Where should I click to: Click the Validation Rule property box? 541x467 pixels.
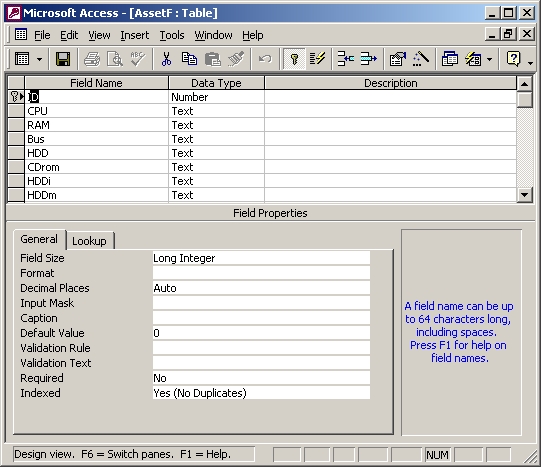[x=261, y=348]
